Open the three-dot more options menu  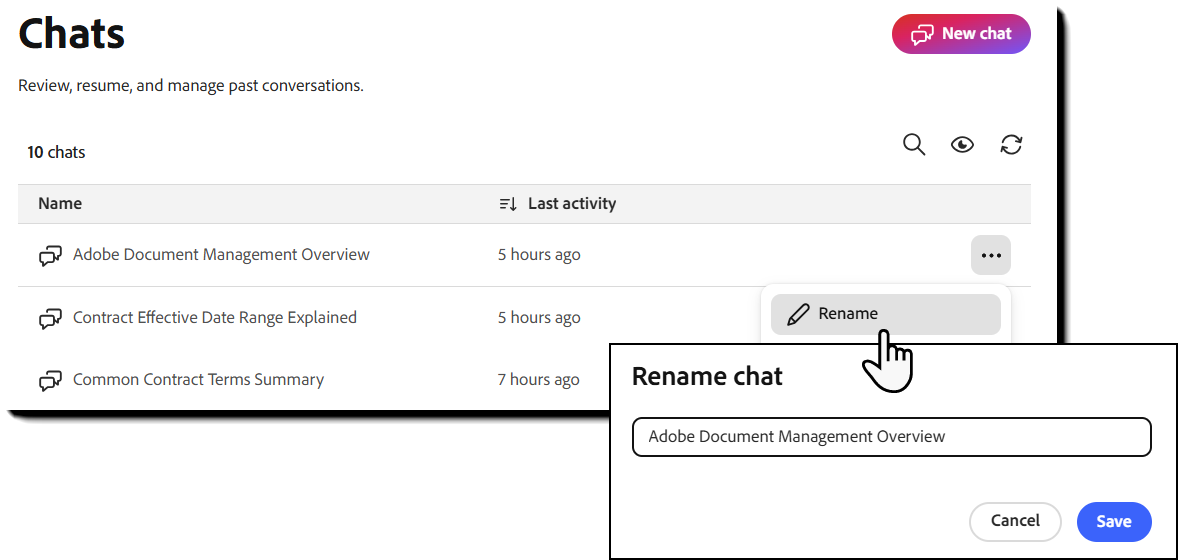(991, 255)
